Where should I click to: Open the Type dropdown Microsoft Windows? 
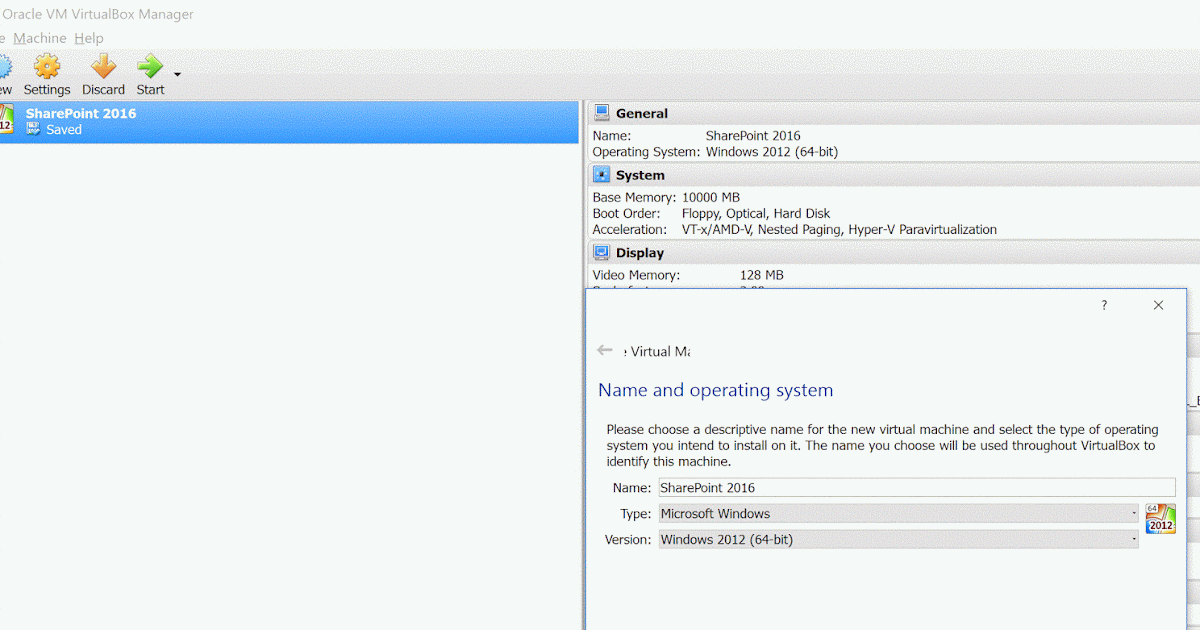898,514
